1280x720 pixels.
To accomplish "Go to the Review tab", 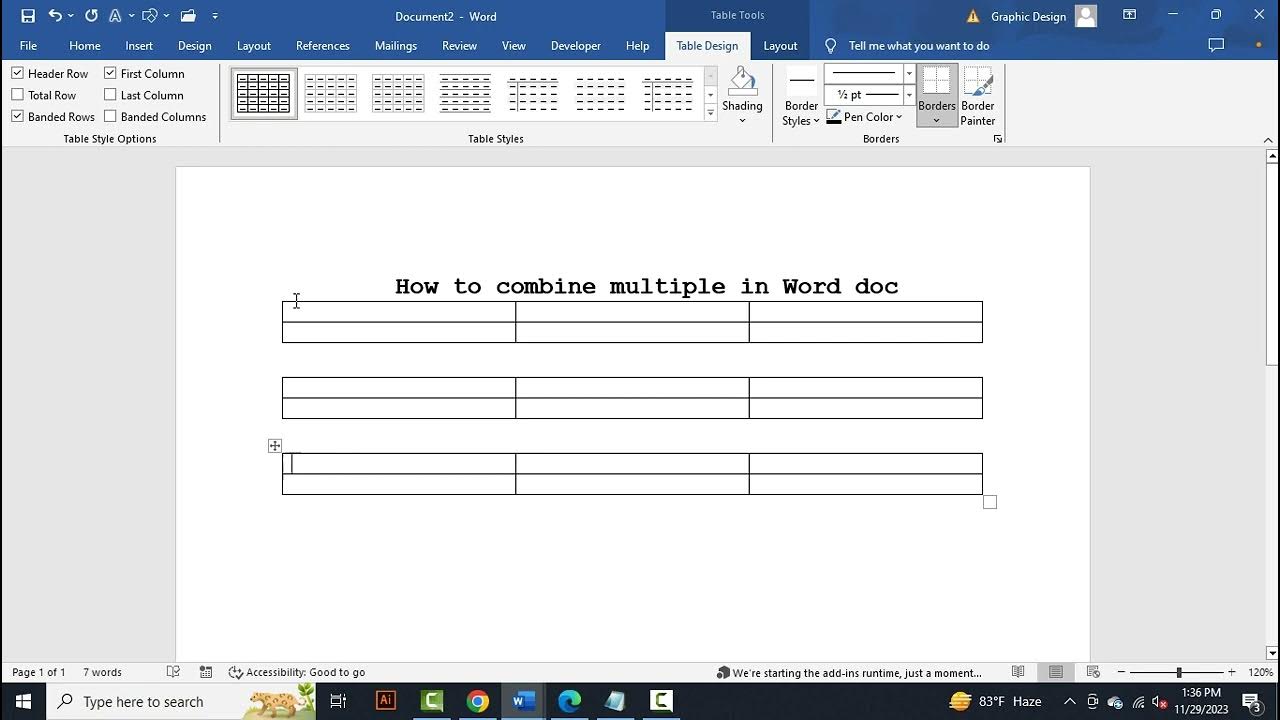I will coord(460,45).
